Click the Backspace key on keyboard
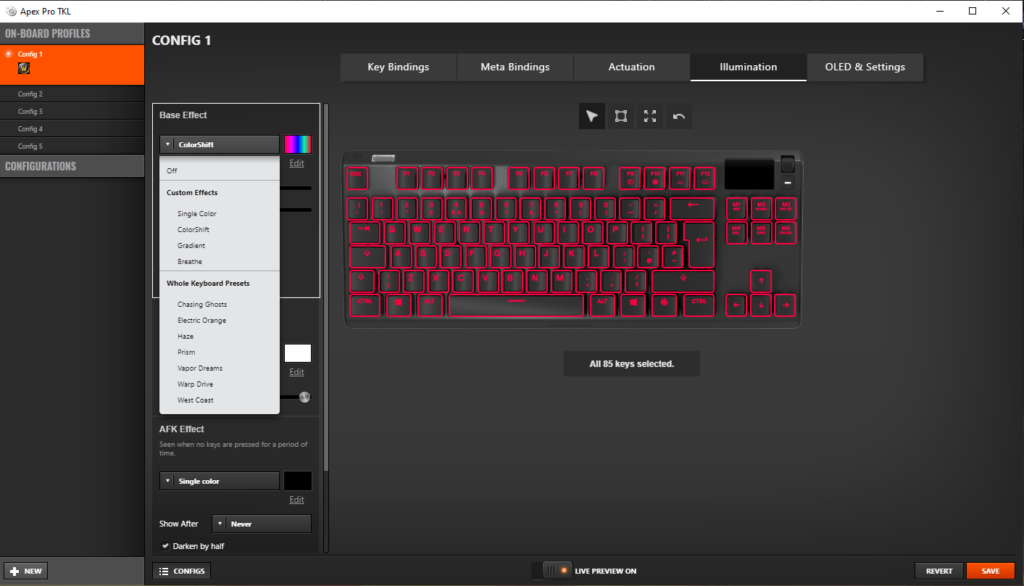This screenshot has width=1024, height=586. (692, 208)
